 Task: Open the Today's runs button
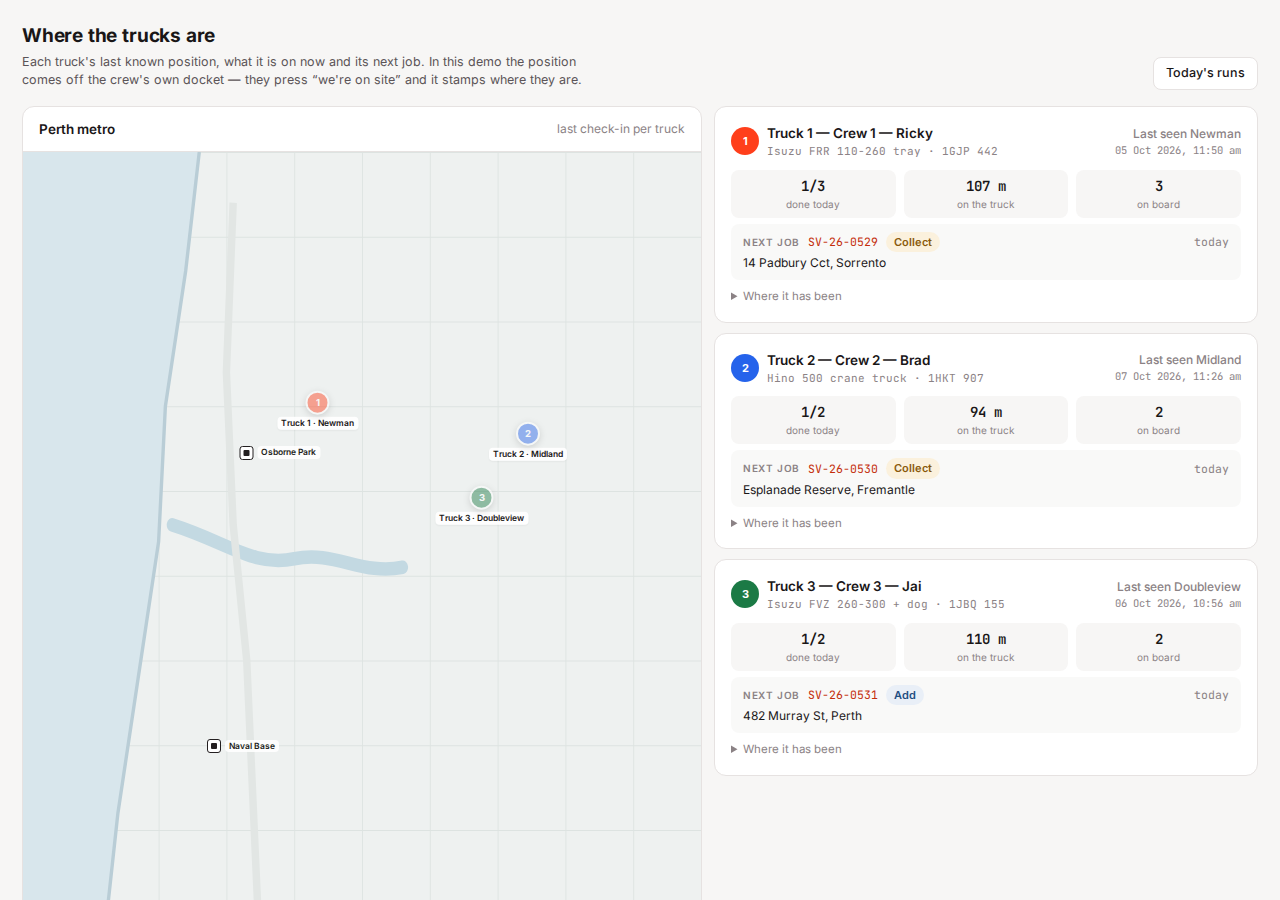click(x=1205, y=73)
